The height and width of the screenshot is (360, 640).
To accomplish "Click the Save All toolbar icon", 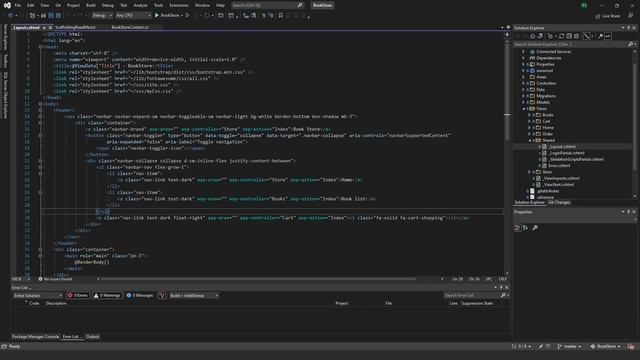I will coord(58,16).
